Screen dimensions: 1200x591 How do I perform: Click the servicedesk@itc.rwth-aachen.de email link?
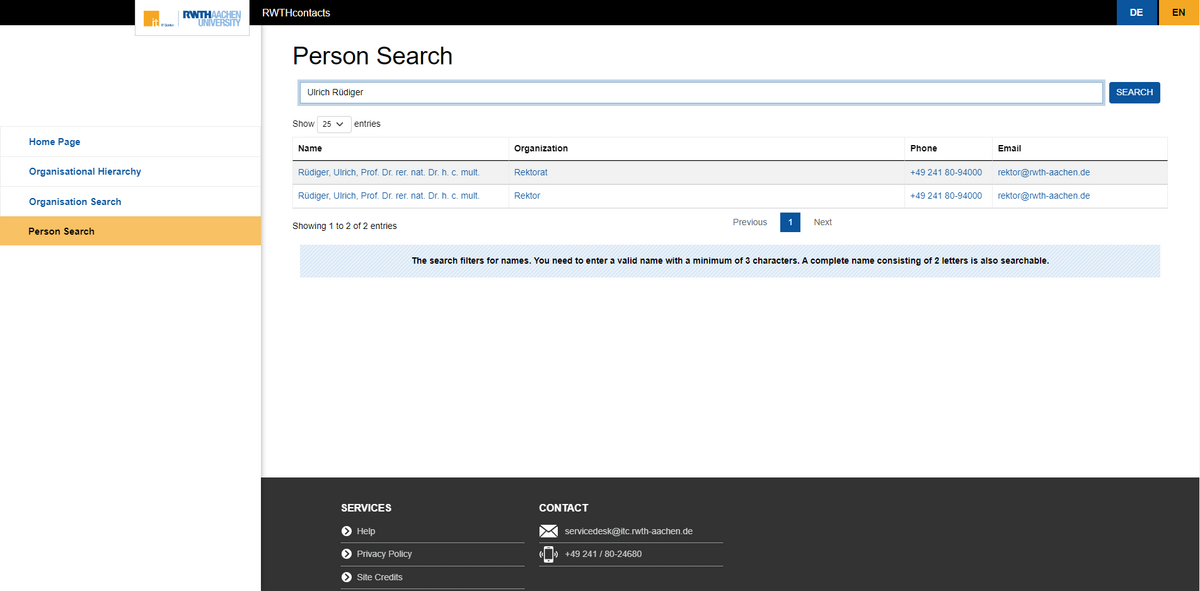[629, 531]
